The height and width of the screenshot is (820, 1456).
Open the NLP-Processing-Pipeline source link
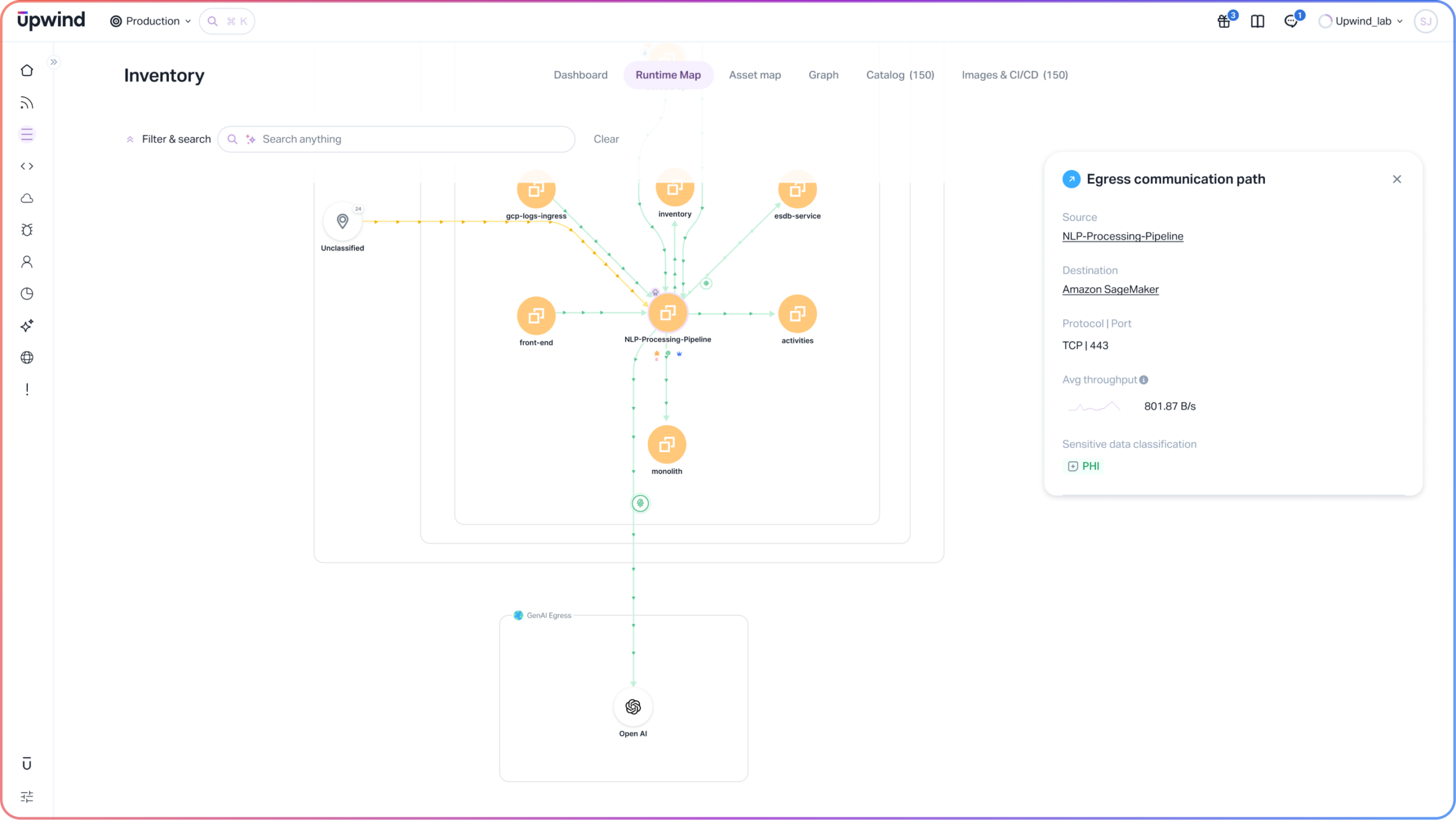pos(1122,236)
